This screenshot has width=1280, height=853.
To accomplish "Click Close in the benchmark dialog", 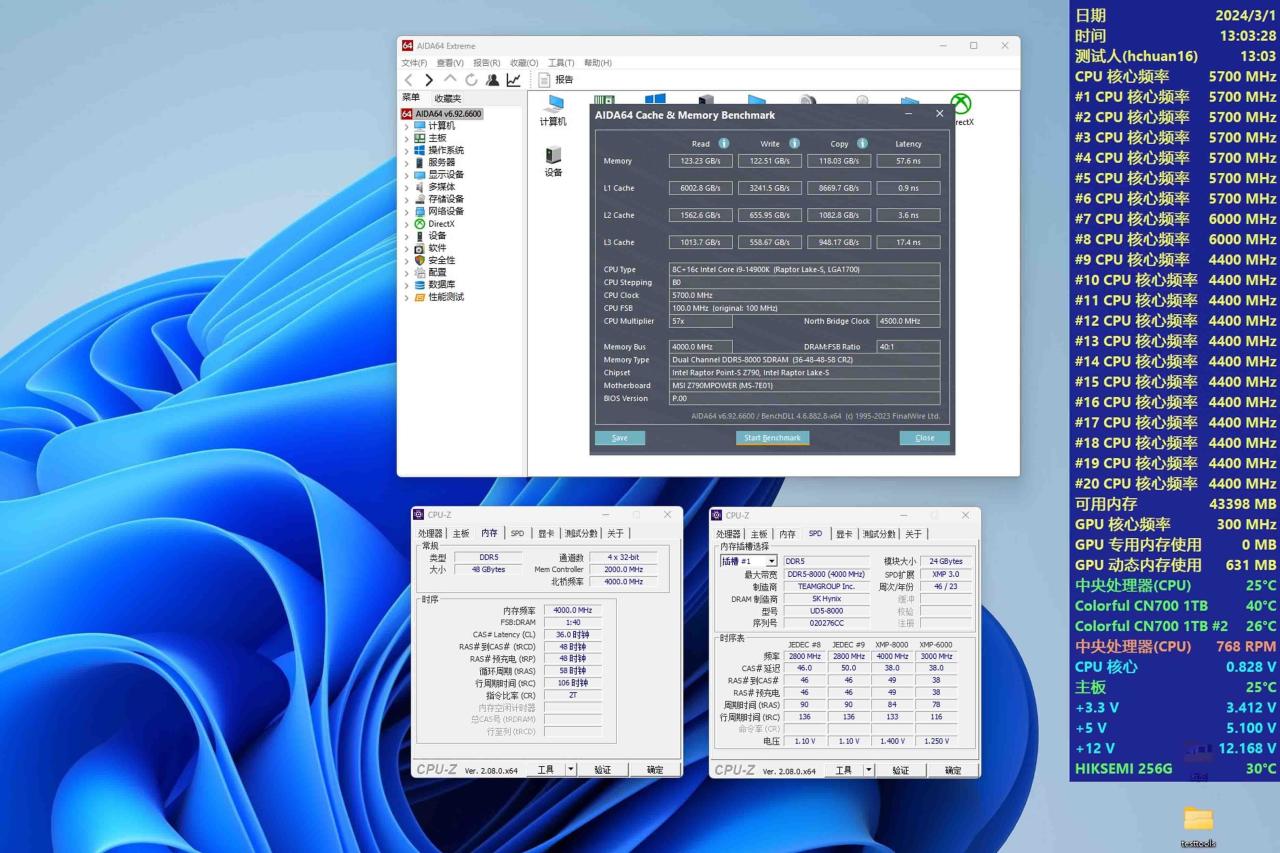I will point(924,438).
